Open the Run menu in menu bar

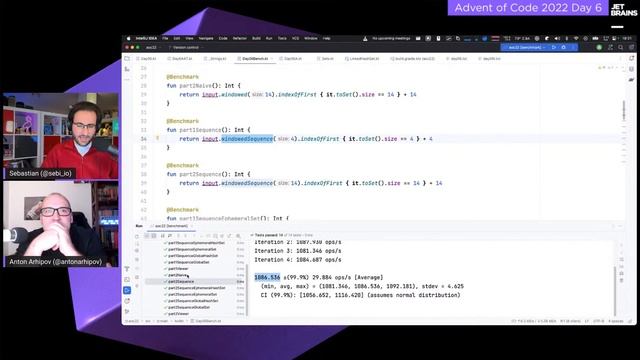tap(269, 38)
